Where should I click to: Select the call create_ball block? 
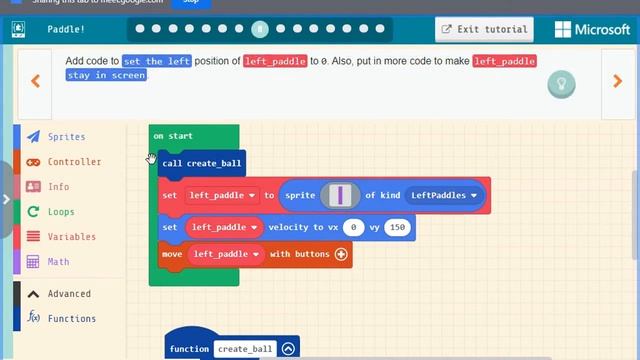click(x=202, y=164)
